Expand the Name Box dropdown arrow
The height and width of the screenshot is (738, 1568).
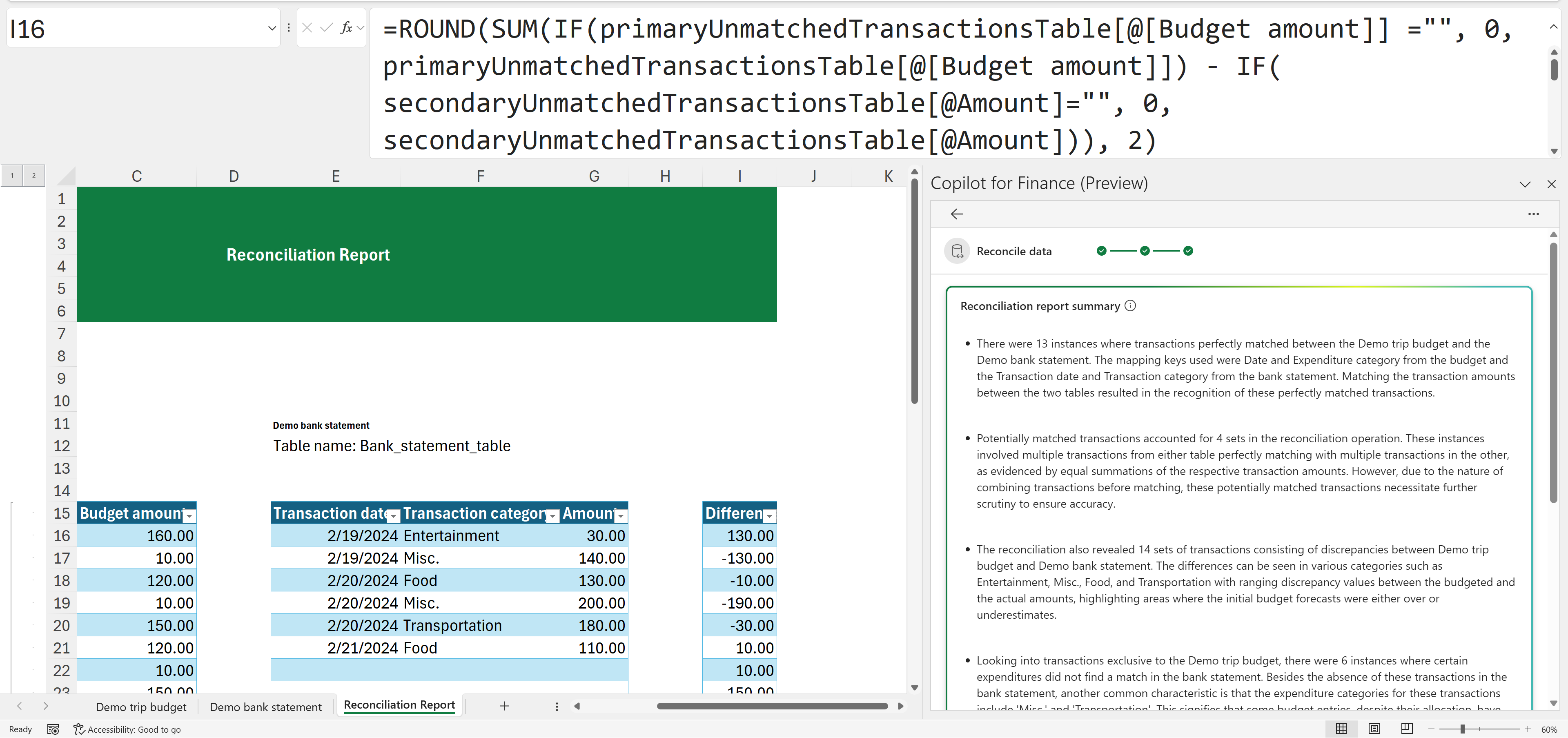click(x=272, y=28)
